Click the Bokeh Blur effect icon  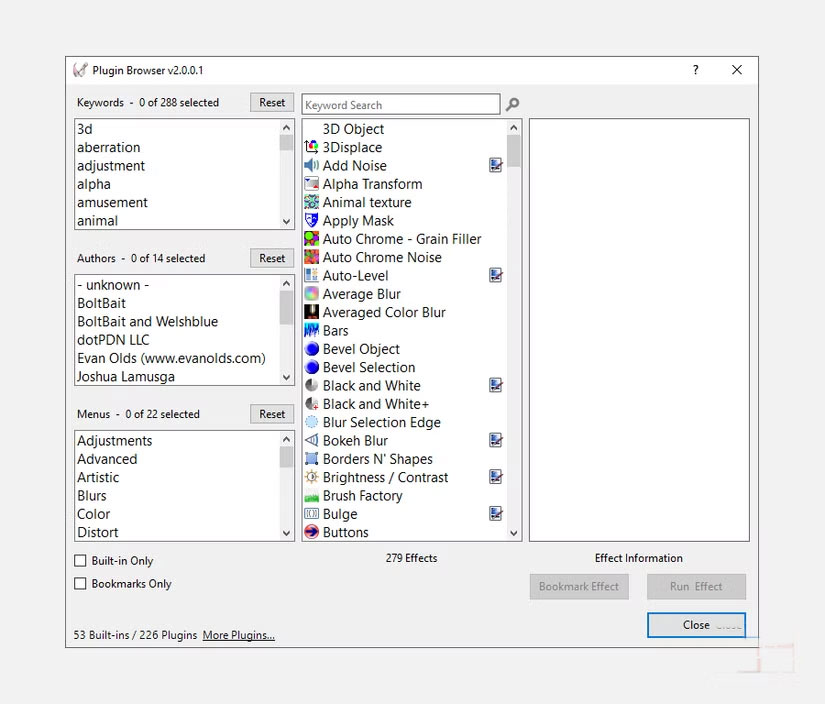[x=309, y=440]
